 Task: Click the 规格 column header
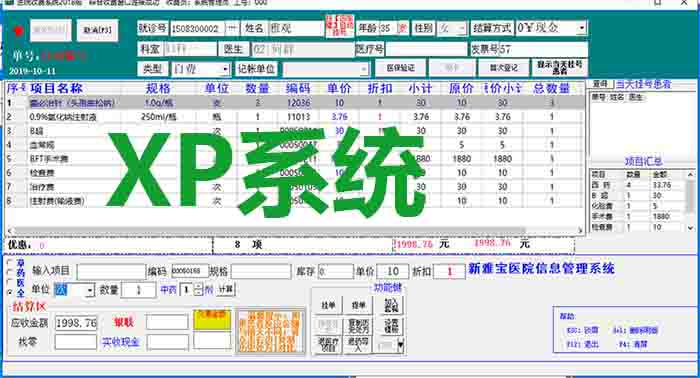pos(158,88)
